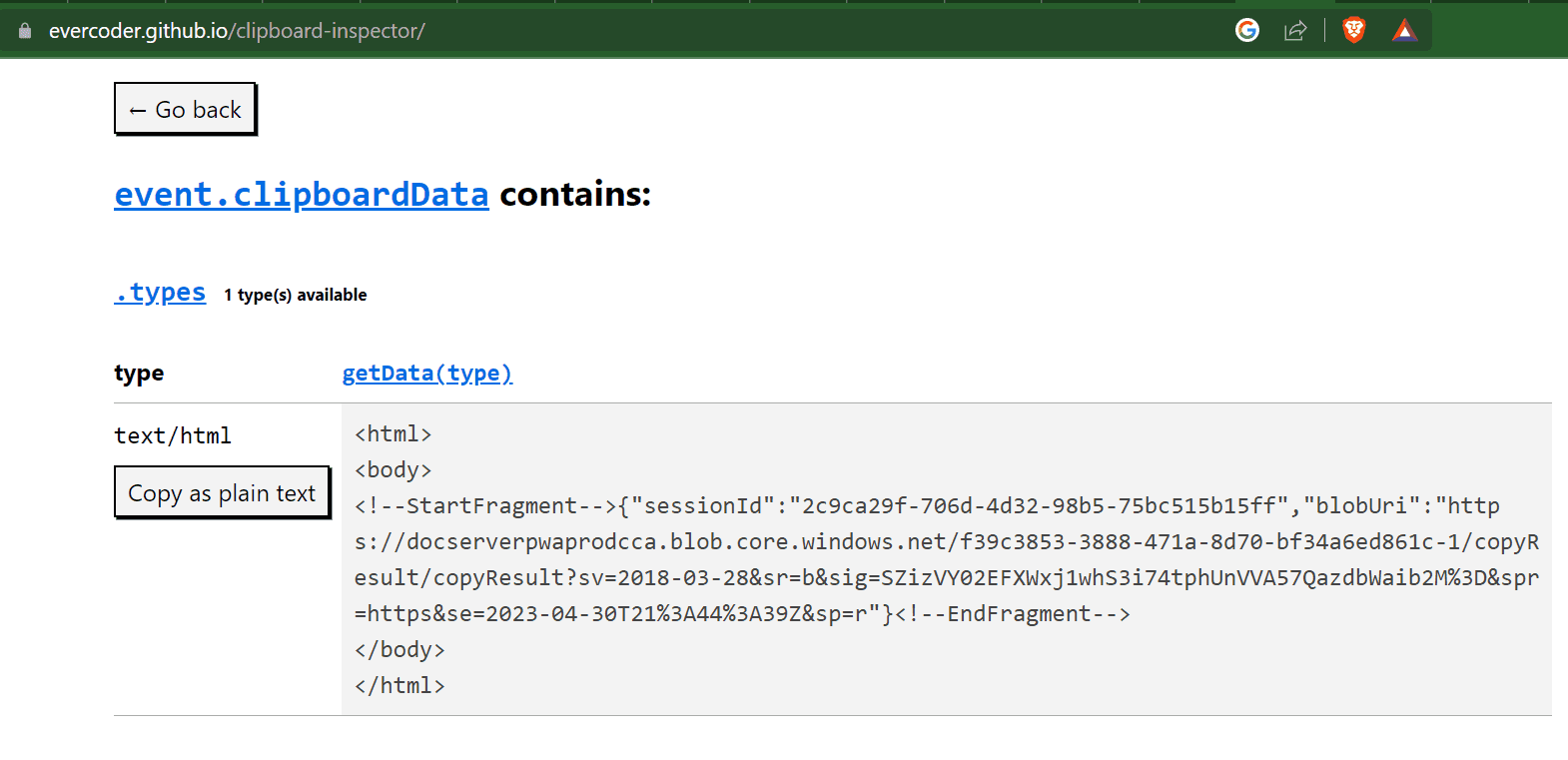Viewport: 1568px width, 760px height.
Task: Click the StartFragment sessionId line
Action: tap(927, 505)
